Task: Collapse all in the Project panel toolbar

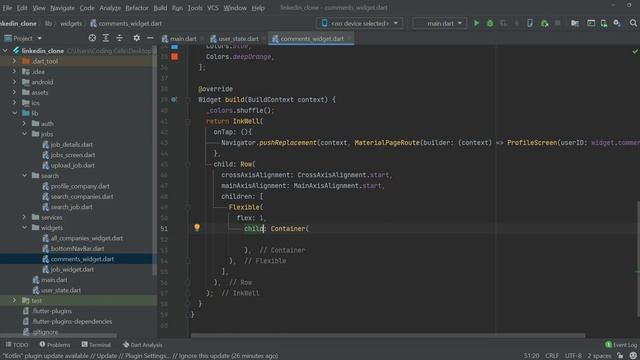Action: tap(119, 38)
